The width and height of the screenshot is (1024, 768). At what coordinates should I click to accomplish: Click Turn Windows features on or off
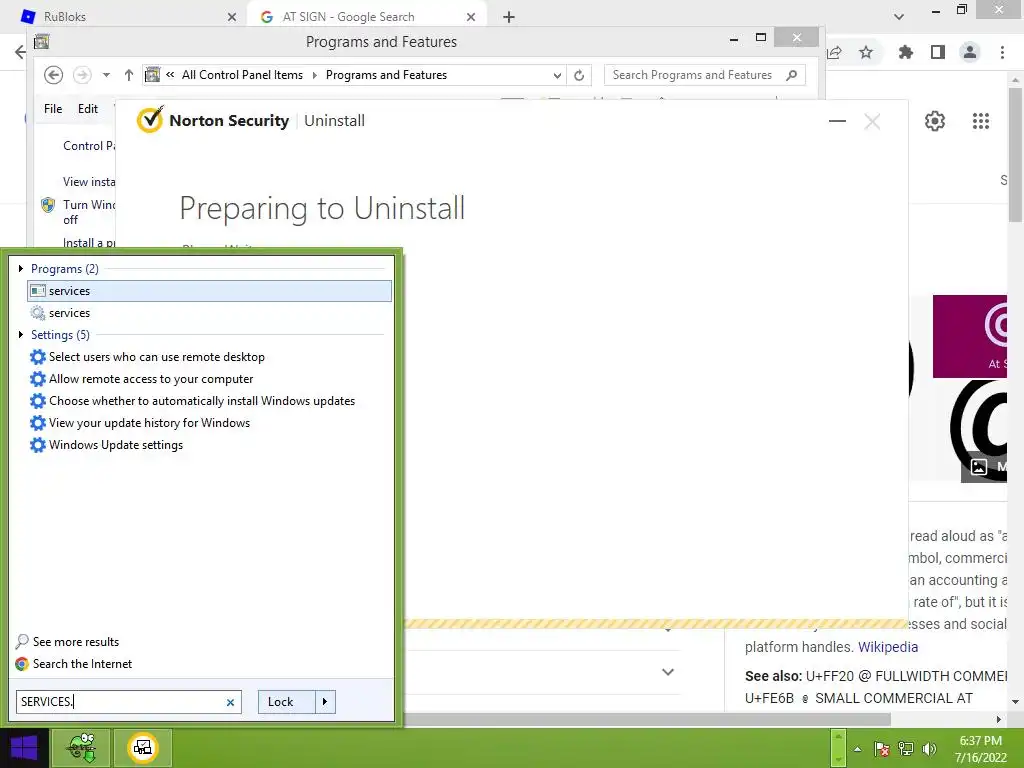(89, 212)
